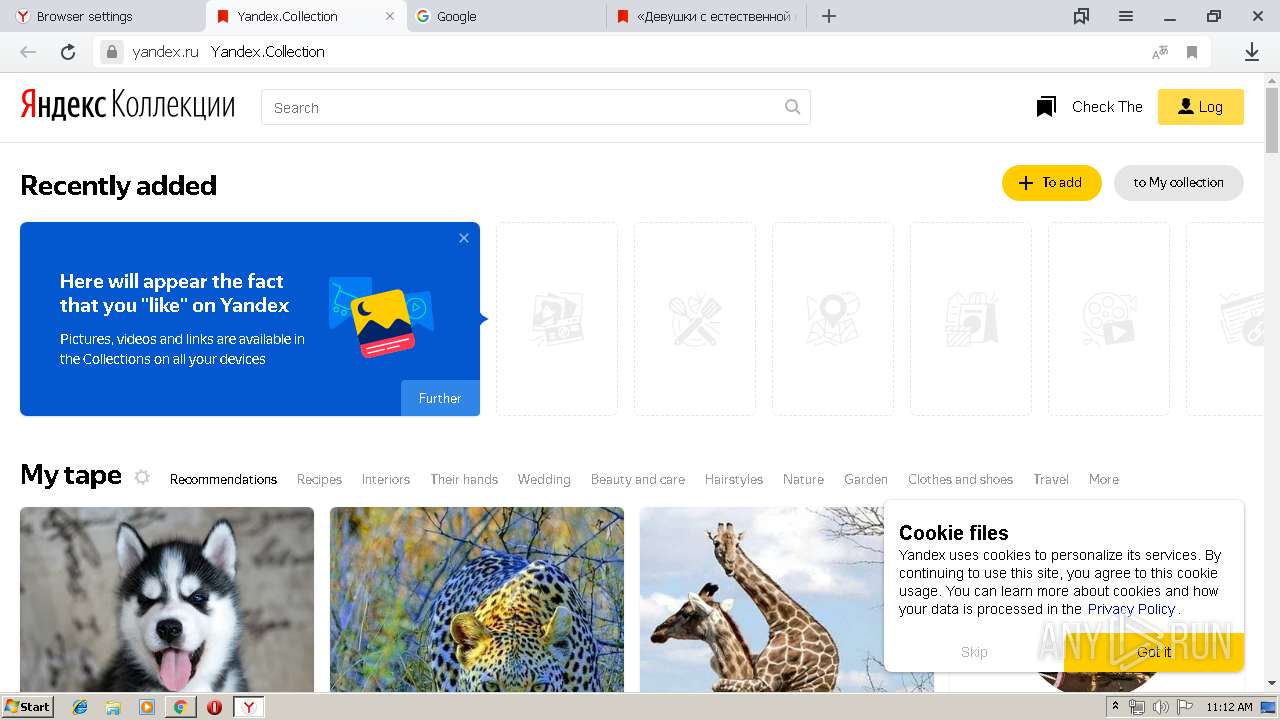Click the film reel placeholder card

[1109, 319]
